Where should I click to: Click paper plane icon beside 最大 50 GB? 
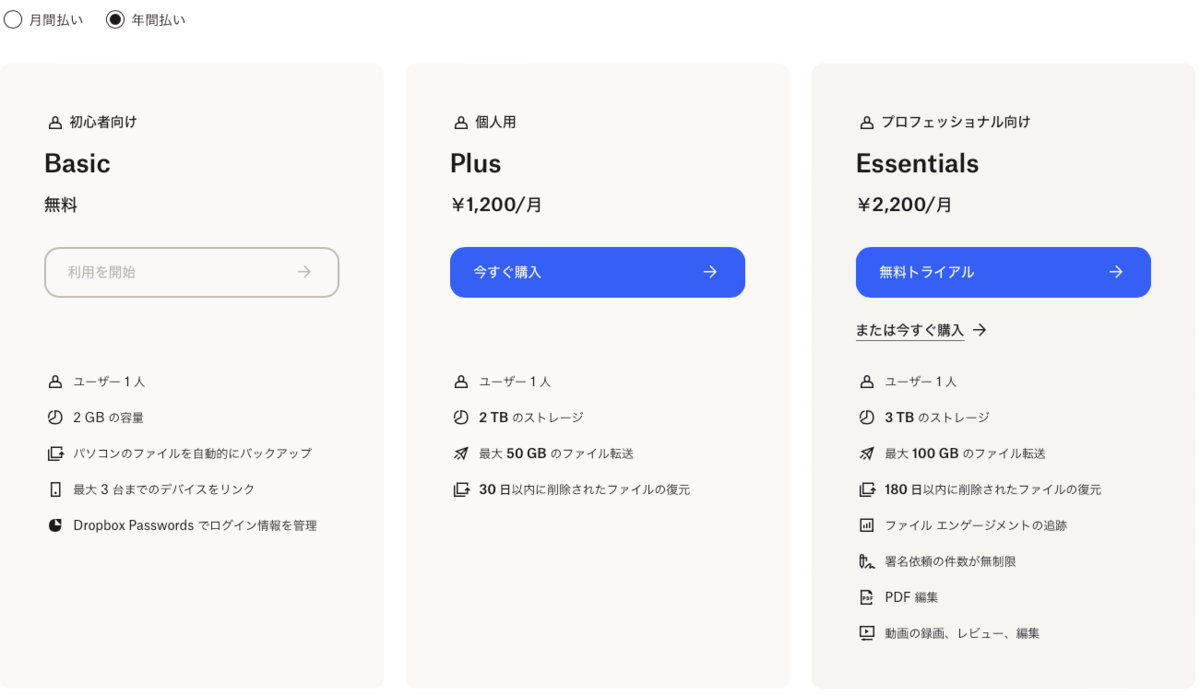[x=461, y=454]
